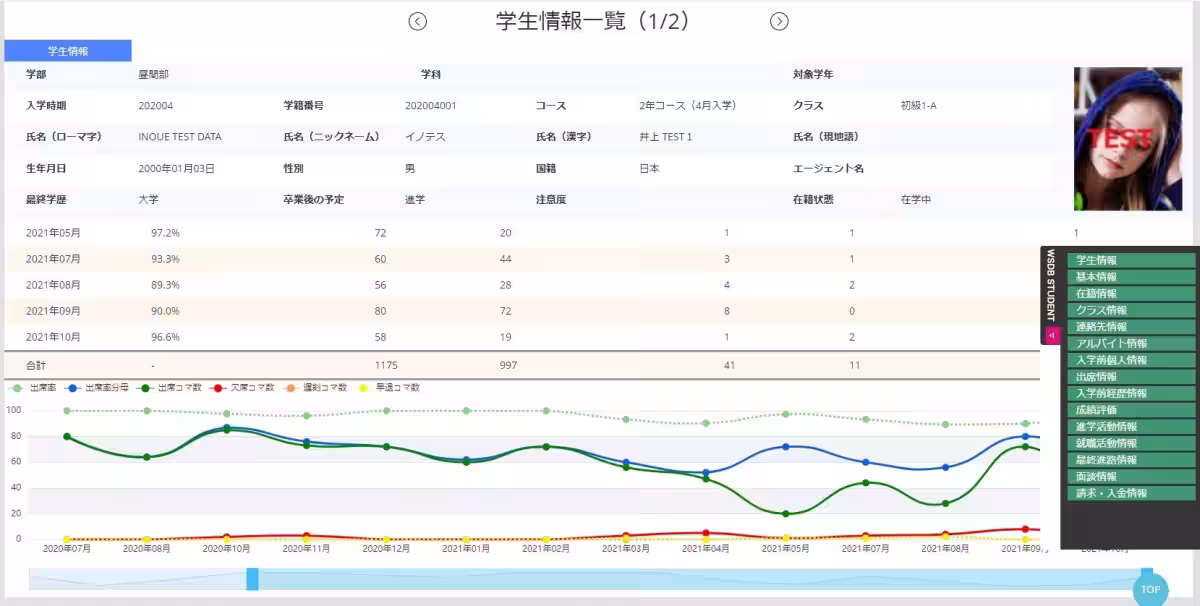The width and height of the screenshot is (1200, 606).
Task: Open 就職活動情報 from the sidebar
Action: [x=1130, y=444]
